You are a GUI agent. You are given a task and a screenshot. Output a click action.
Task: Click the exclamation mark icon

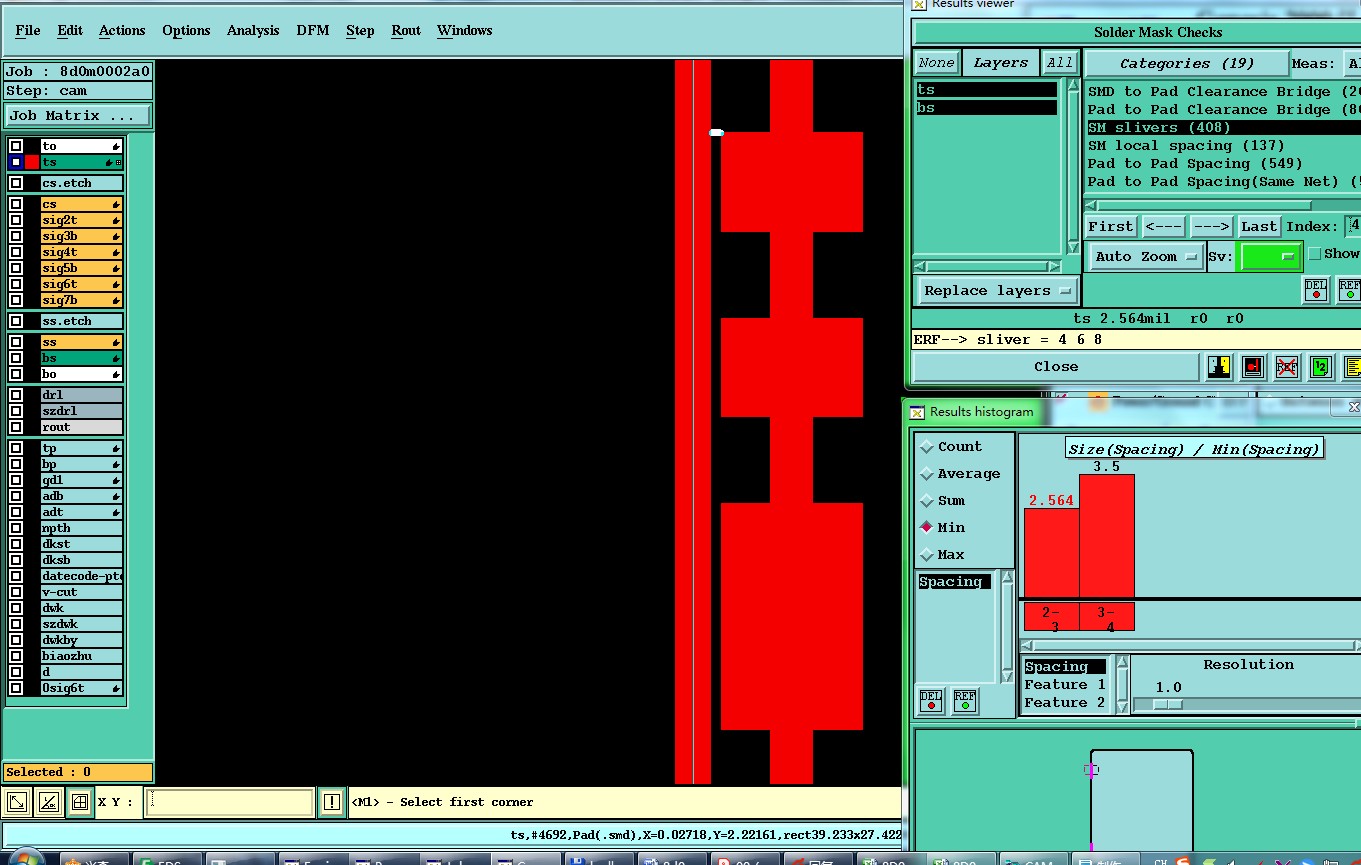point(332,802)
